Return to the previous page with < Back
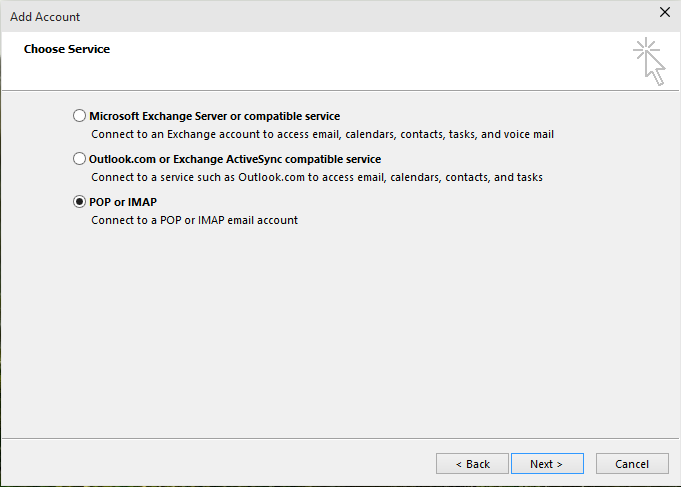Image resolution: width=681 pixels, height=487 pixels. click(472, 464)
